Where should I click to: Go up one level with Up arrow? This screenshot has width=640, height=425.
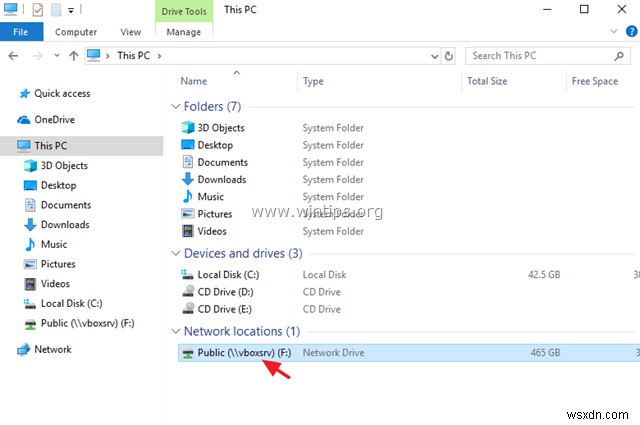[x=73, y=56]
